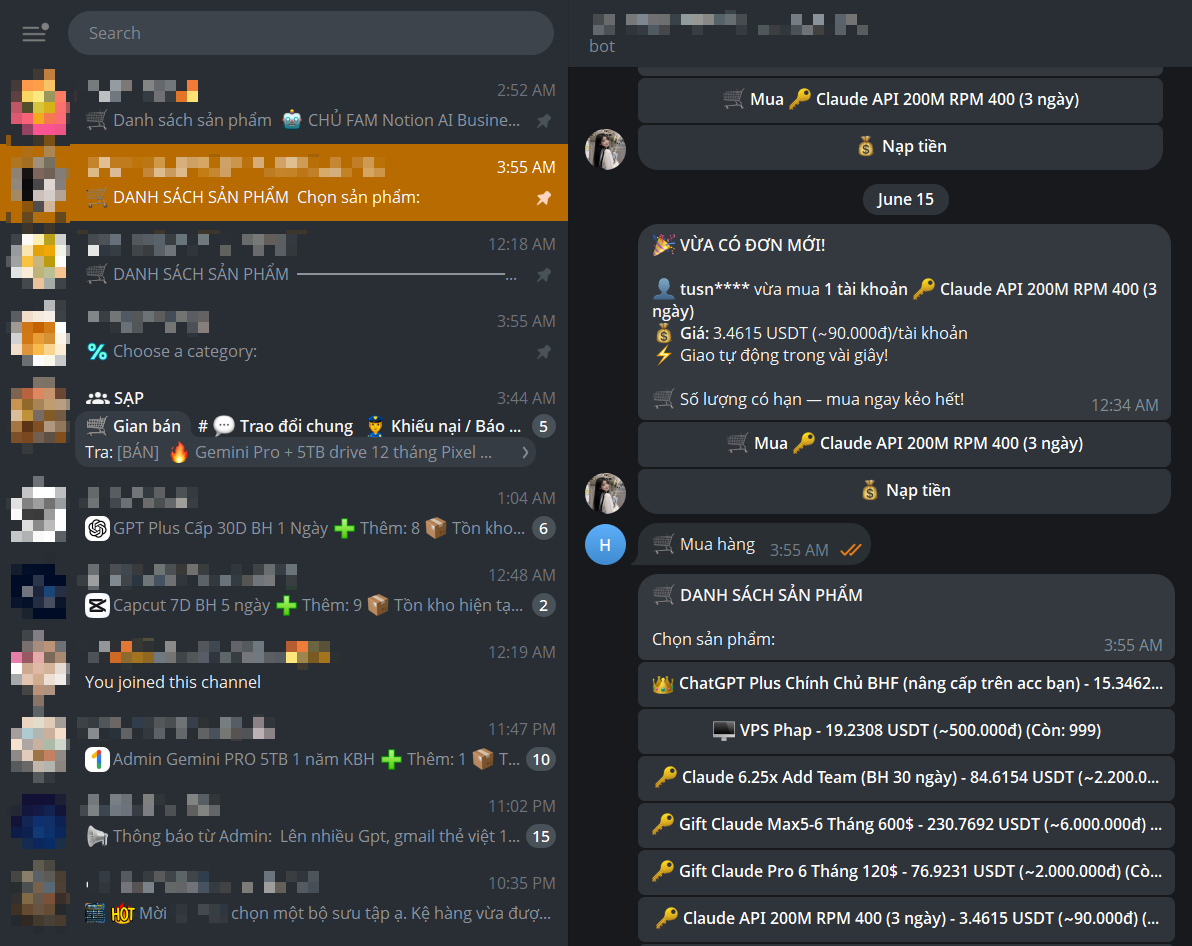Select the 'Khiếu nại / Báo' topic

click(444, 426)
